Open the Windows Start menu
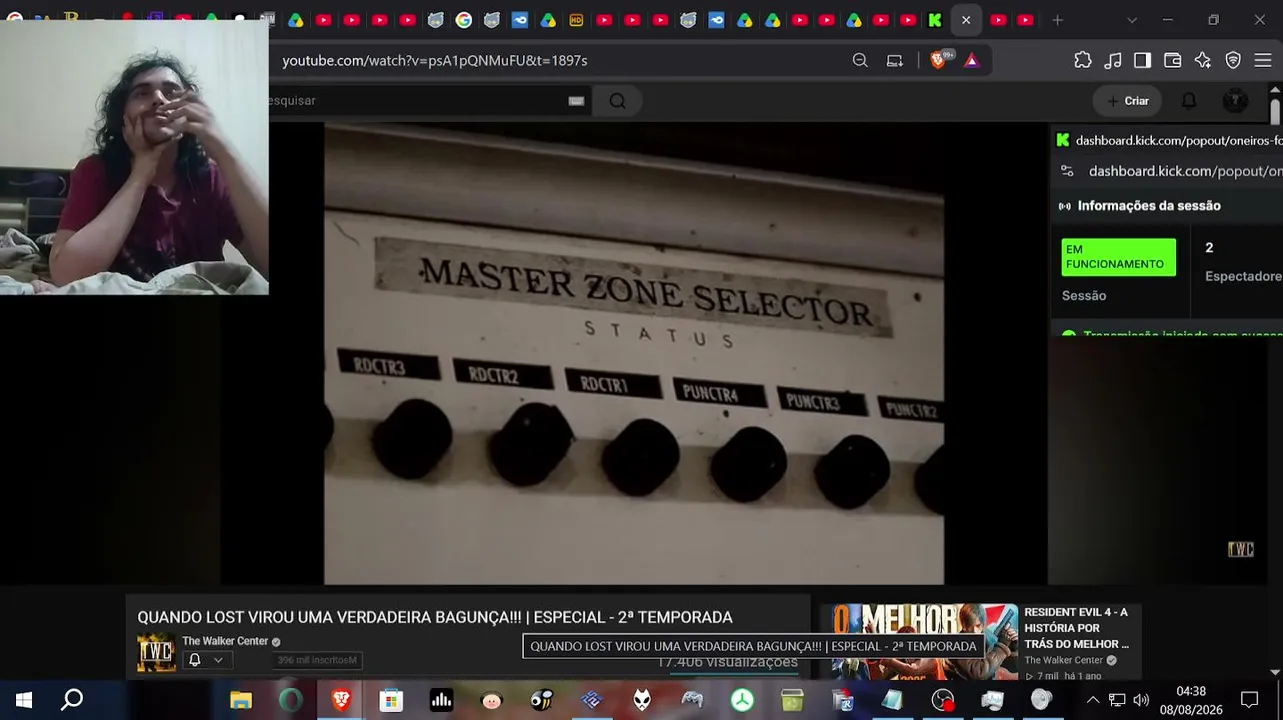 click(x=24, y=700)
